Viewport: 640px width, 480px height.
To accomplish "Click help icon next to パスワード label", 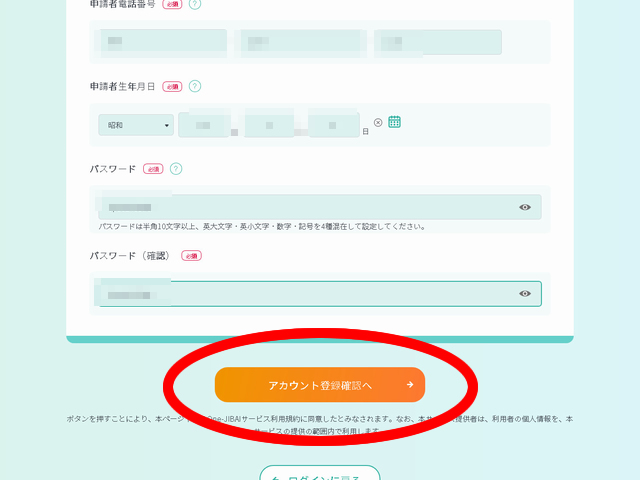I will tap(176, 169).
